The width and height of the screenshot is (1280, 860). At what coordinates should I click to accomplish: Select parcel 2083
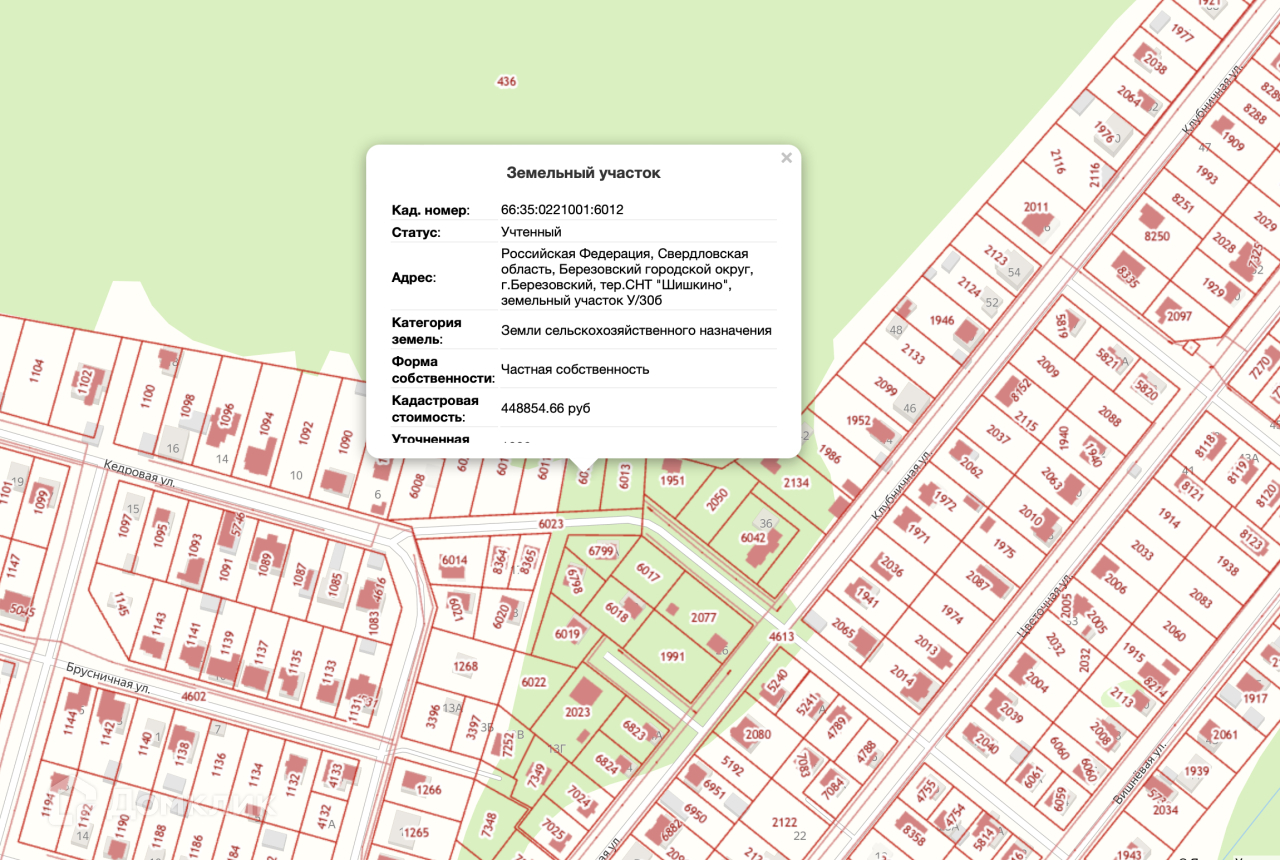click(x=1201, y=598)
